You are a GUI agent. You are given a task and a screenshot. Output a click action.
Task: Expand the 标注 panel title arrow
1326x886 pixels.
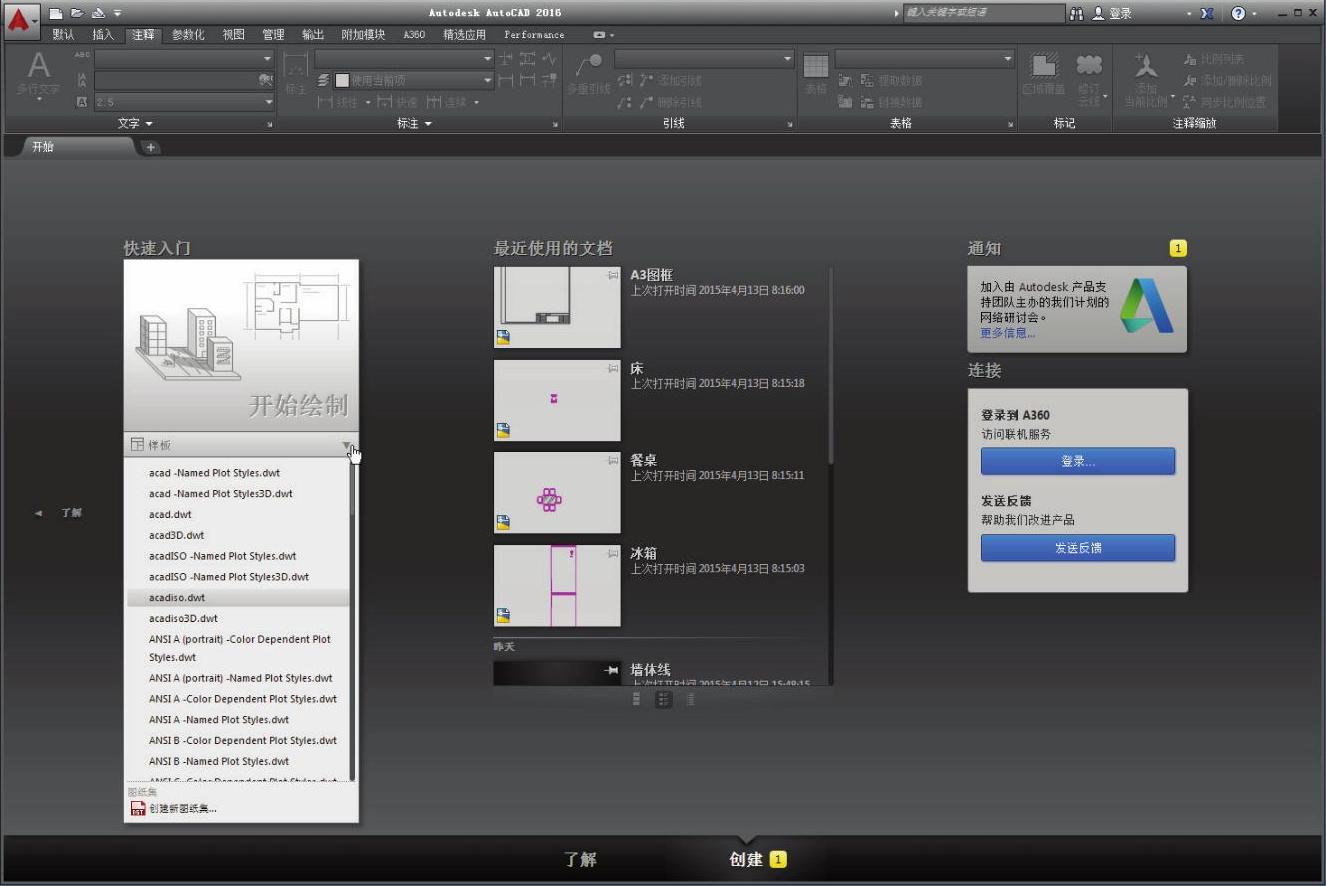428,124
